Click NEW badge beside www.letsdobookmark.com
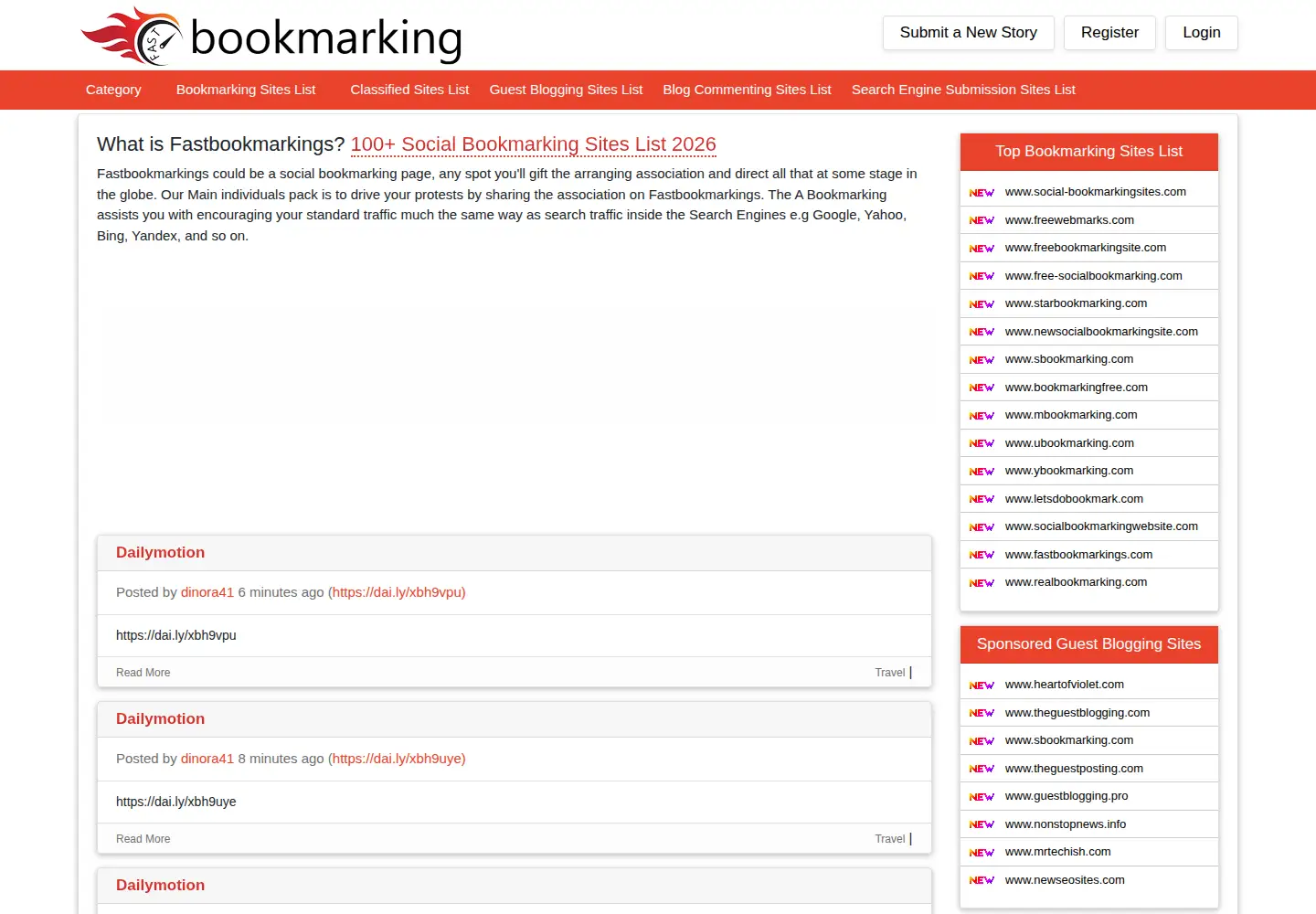The width and height of the screenshot is (1316, 914). coord(982,499)
